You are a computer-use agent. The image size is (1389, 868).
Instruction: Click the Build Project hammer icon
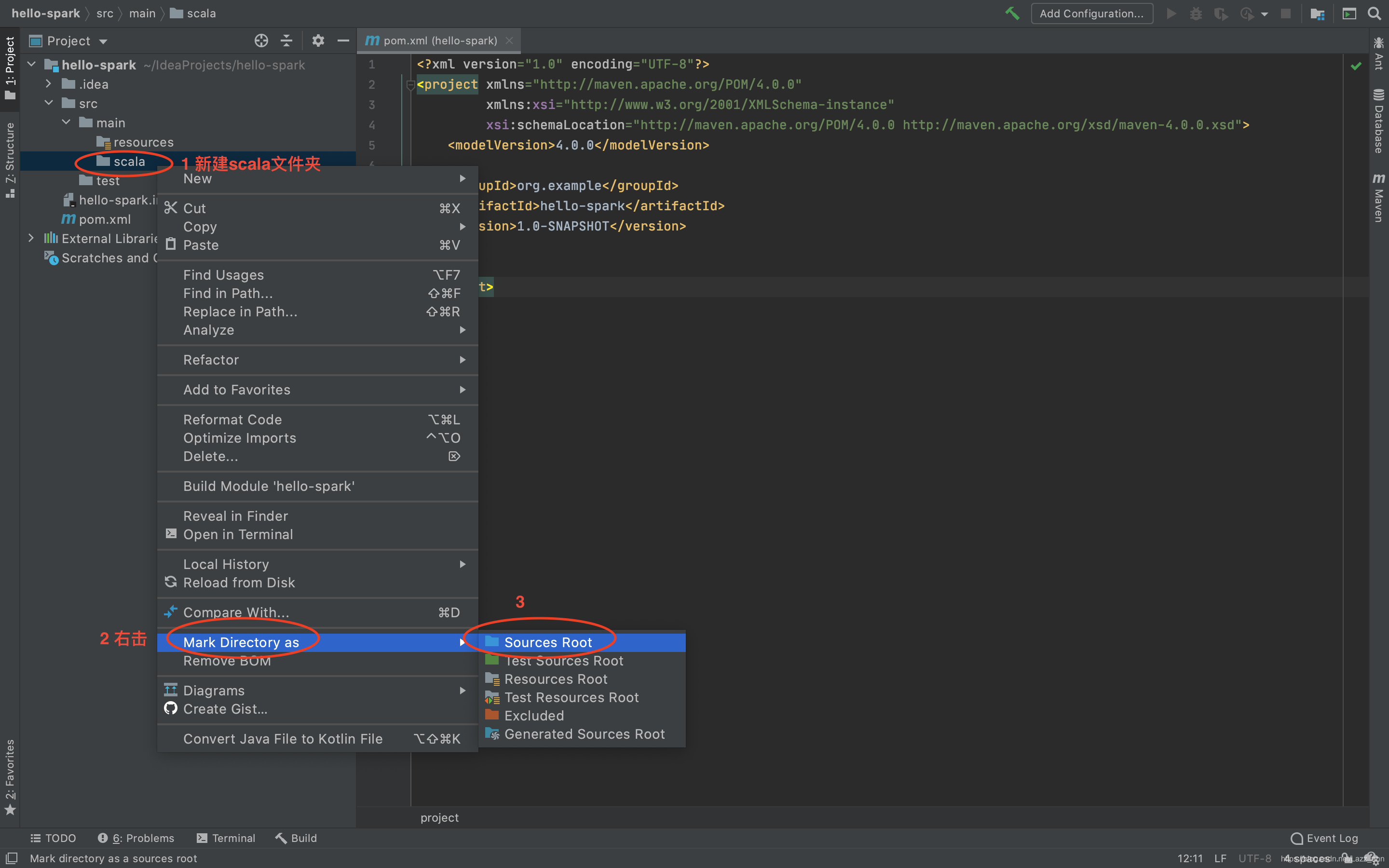coord(1012,13)
